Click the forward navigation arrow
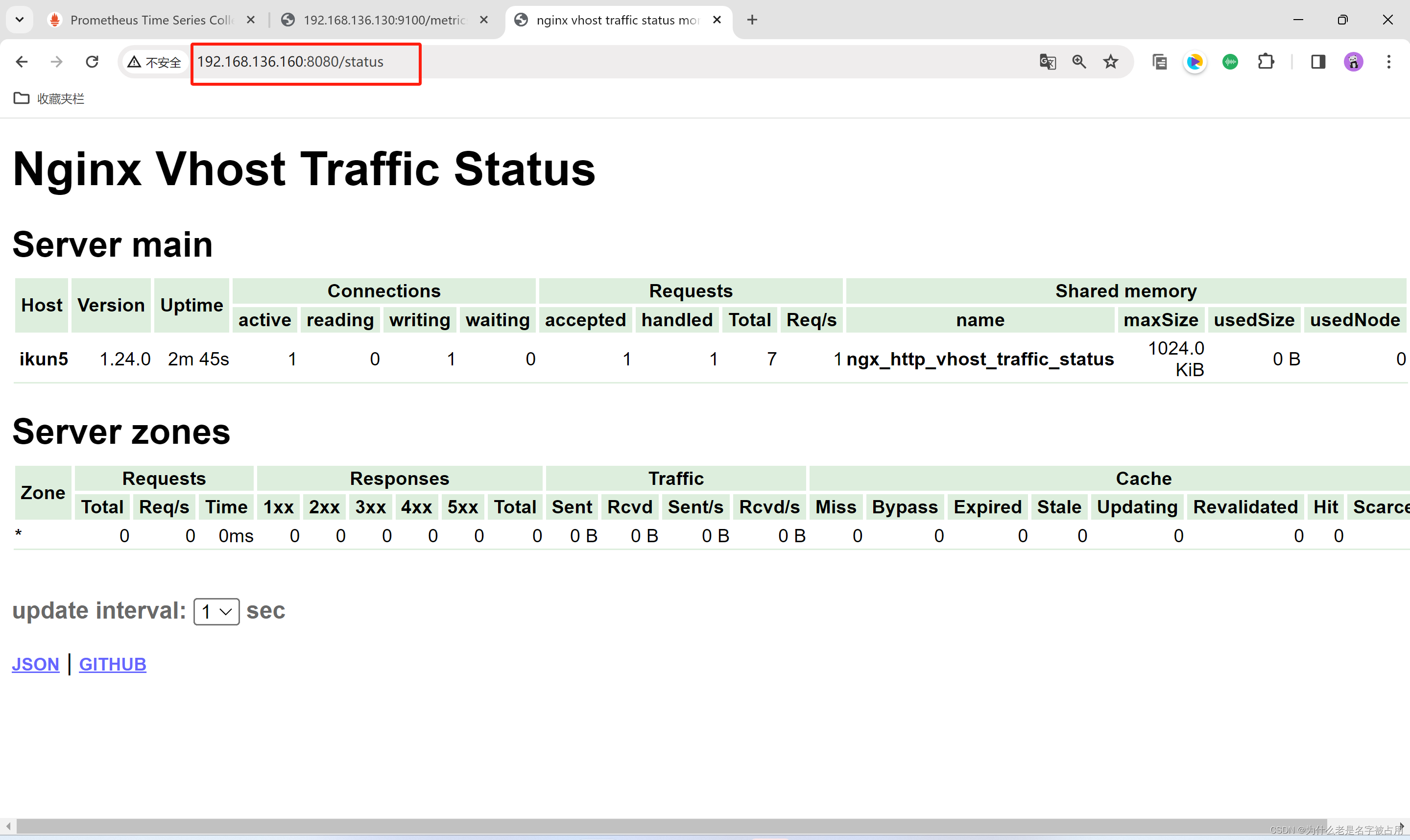Image resolution: width=1410 pixels, height=840 pixels. point(57,62)
